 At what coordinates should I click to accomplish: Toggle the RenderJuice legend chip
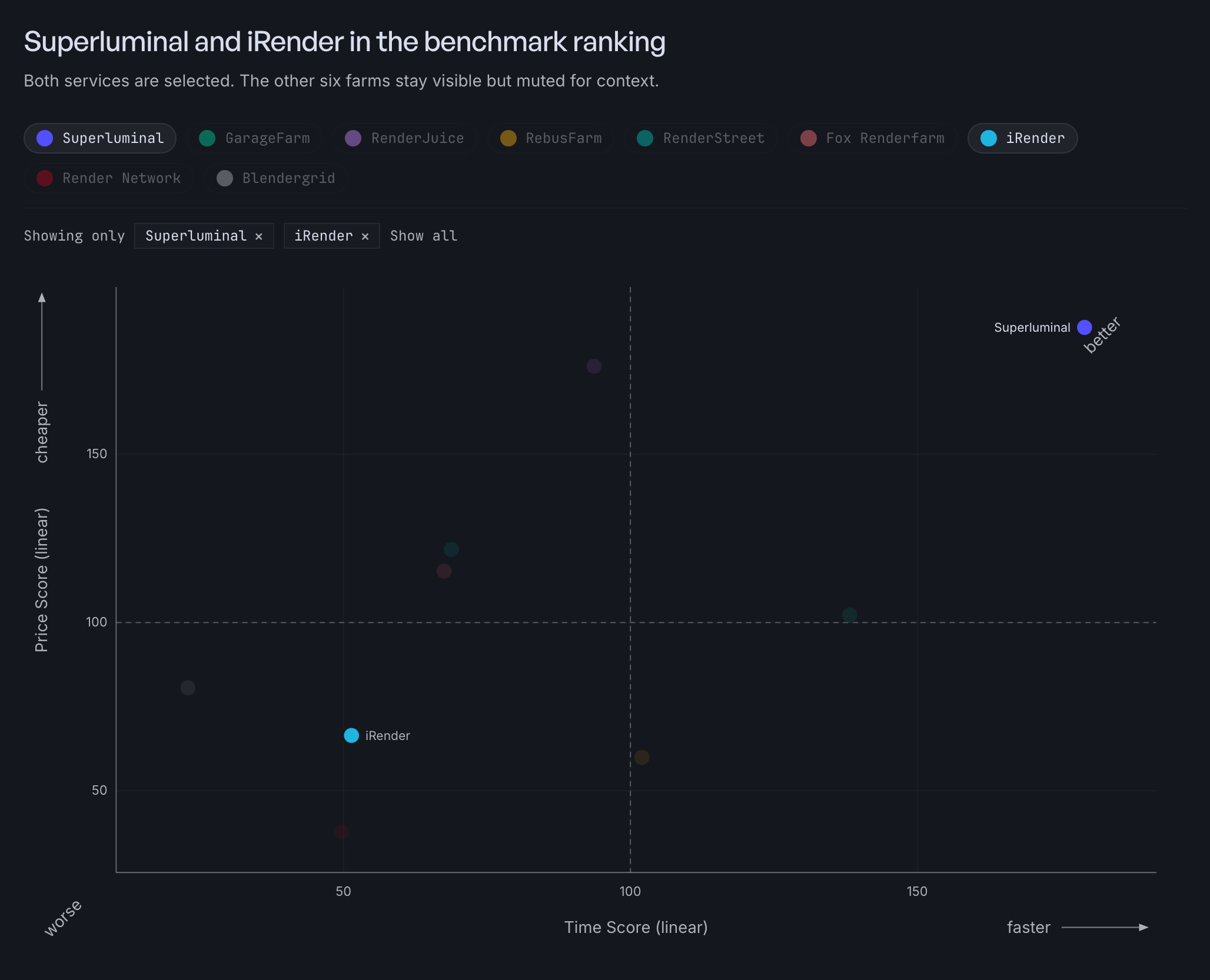[404, 138]
